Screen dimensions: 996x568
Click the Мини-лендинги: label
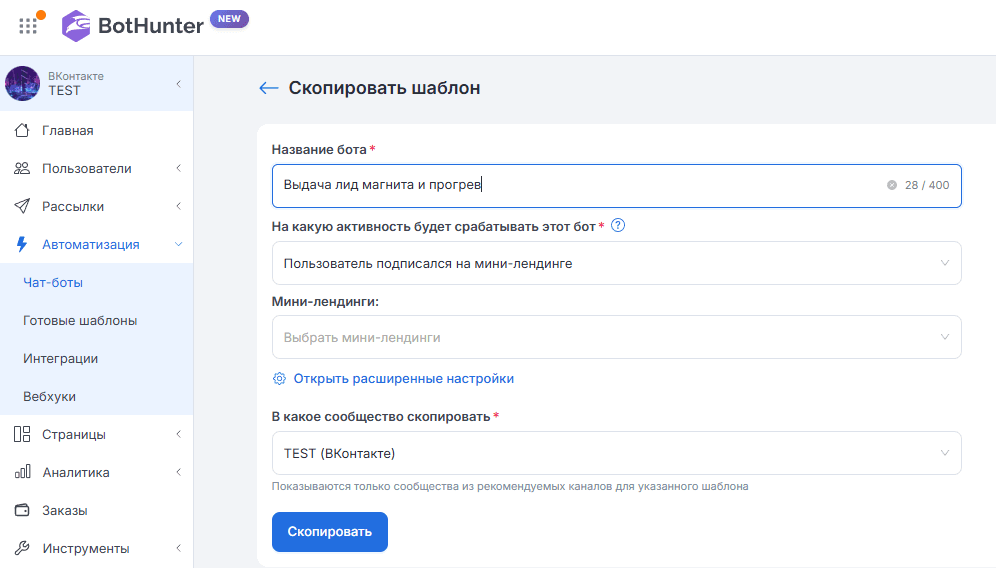[325, 302]
